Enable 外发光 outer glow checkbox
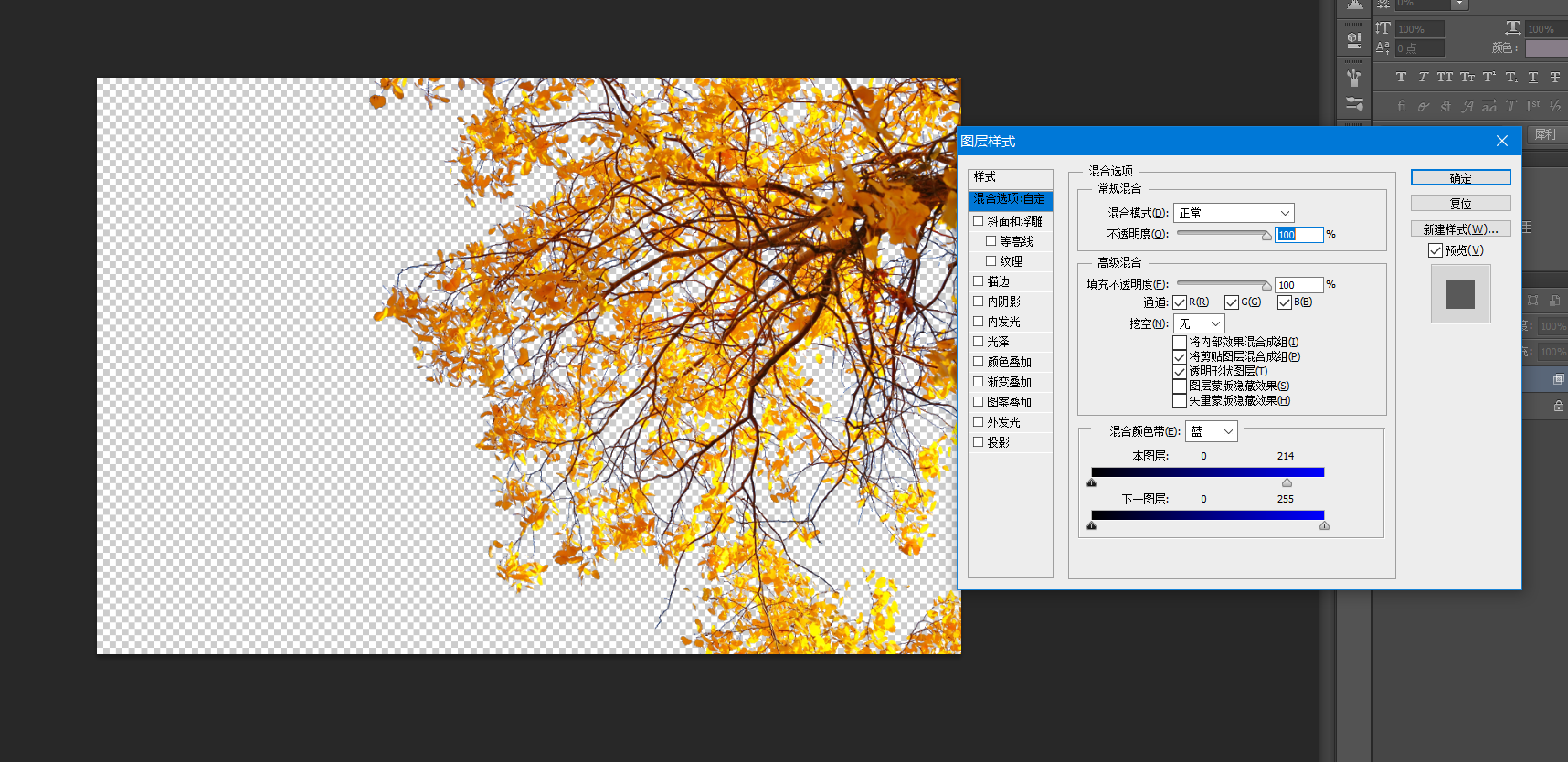Image resolution: width=1568 pixels, height=762 pixels. (979, 422)
